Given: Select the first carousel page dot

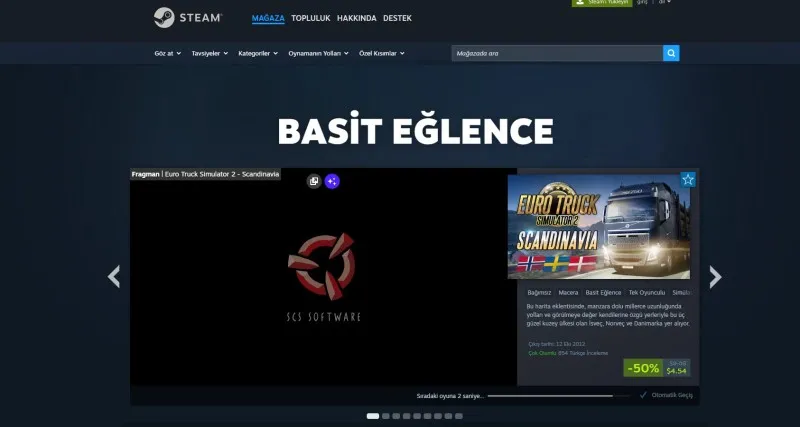Looking at the screenshot, I should click(373, 416).
